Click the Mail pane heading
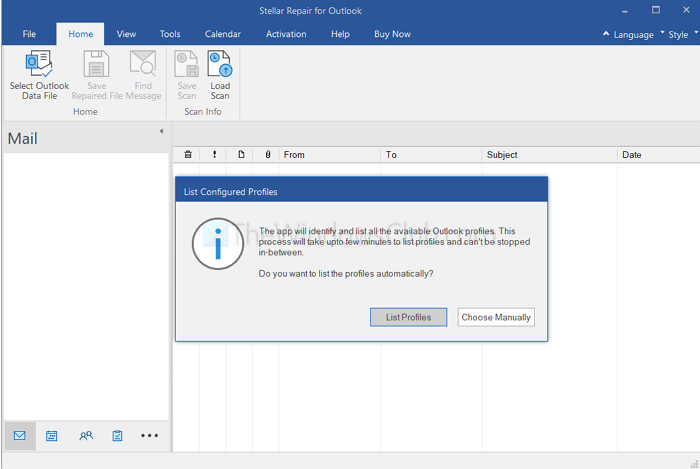Image resolution: width=700 pixels, height=469 pixels. pos(22,138)
